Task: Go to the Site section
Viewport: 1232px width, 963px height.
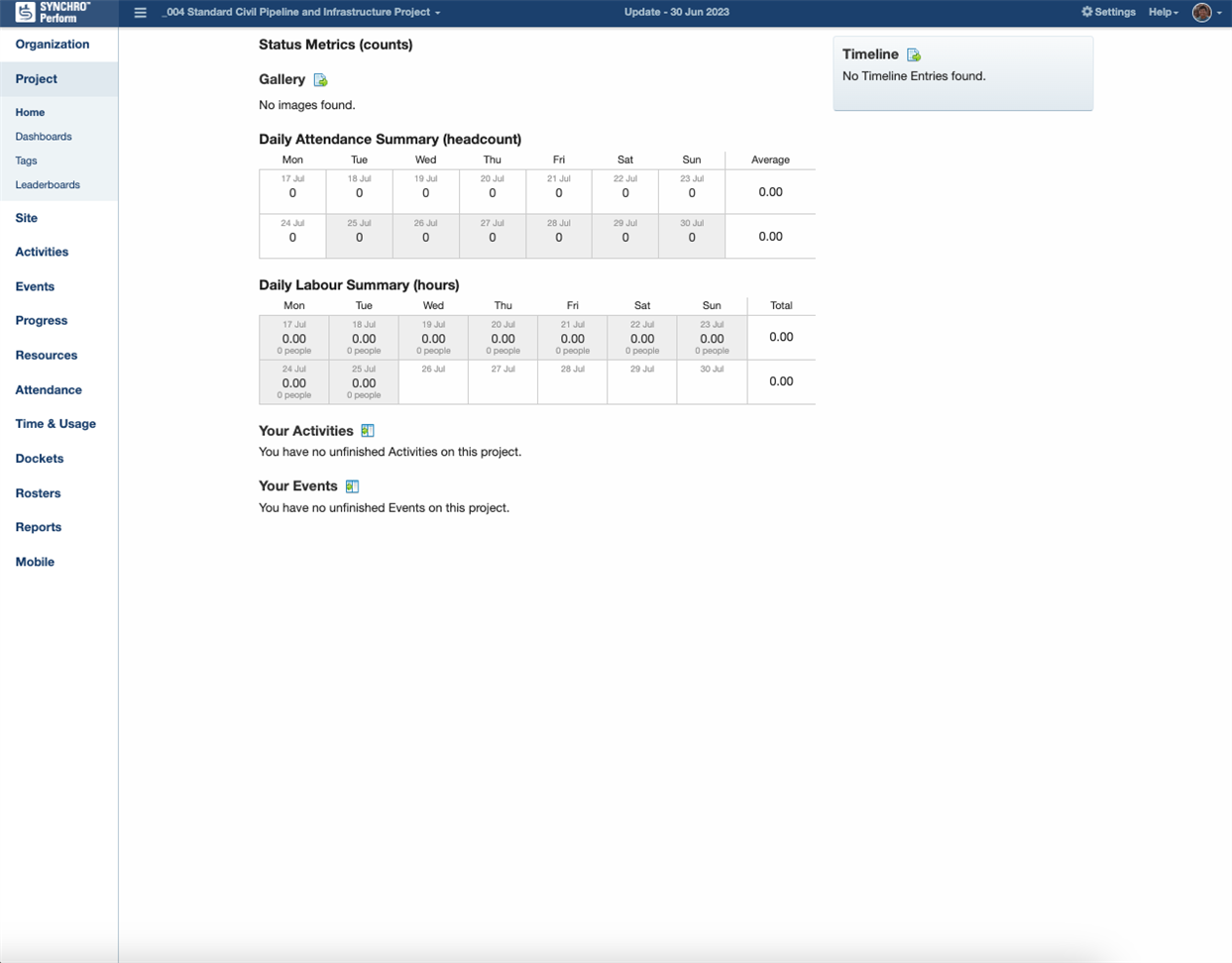Action: click(27, 218)
